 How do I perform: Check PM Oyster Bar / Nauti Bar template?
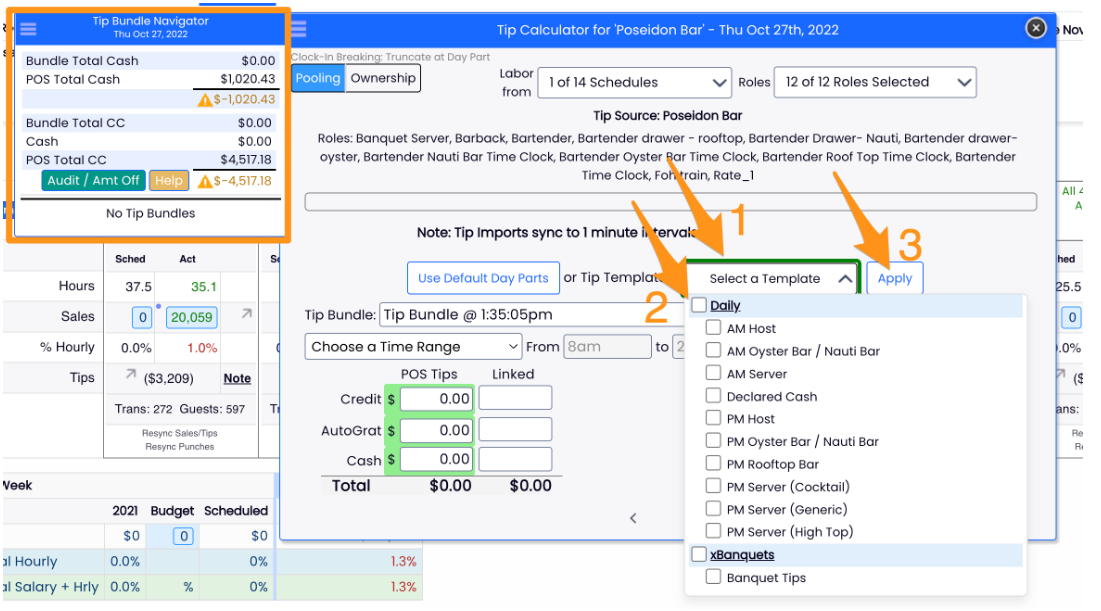[713, 440]
